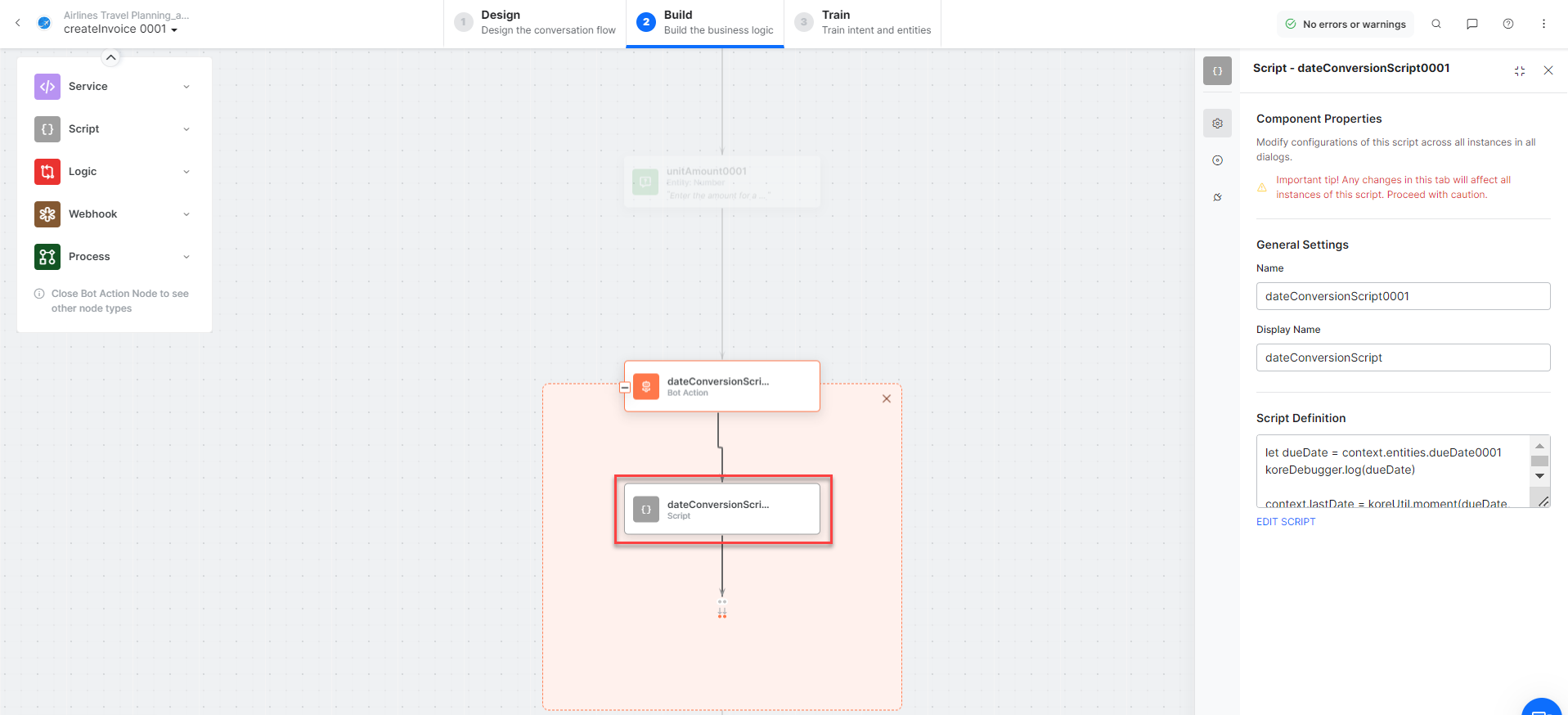Switch to the Train tab
This screenshot has height=715, width=1568.
(864, 23)
